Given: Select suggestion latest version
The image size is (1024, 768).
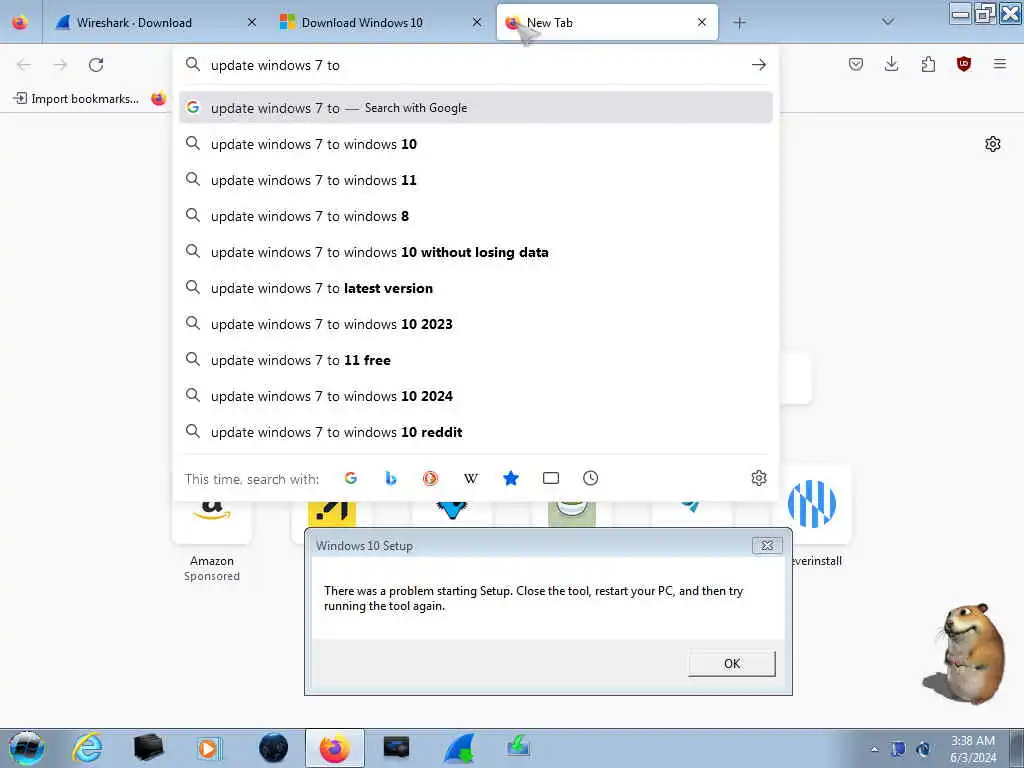Looking at the screenshot, I should [475, 288].
